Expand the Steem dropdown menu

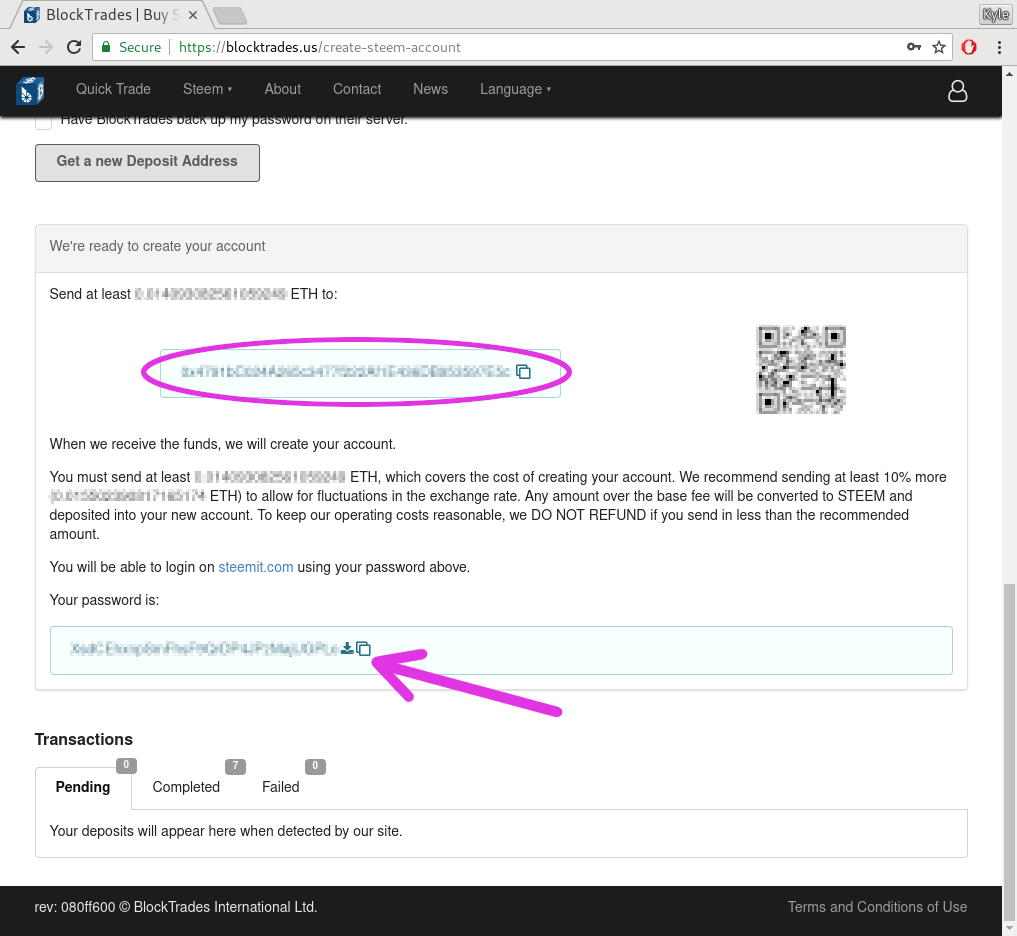click(x=208, y=90)
